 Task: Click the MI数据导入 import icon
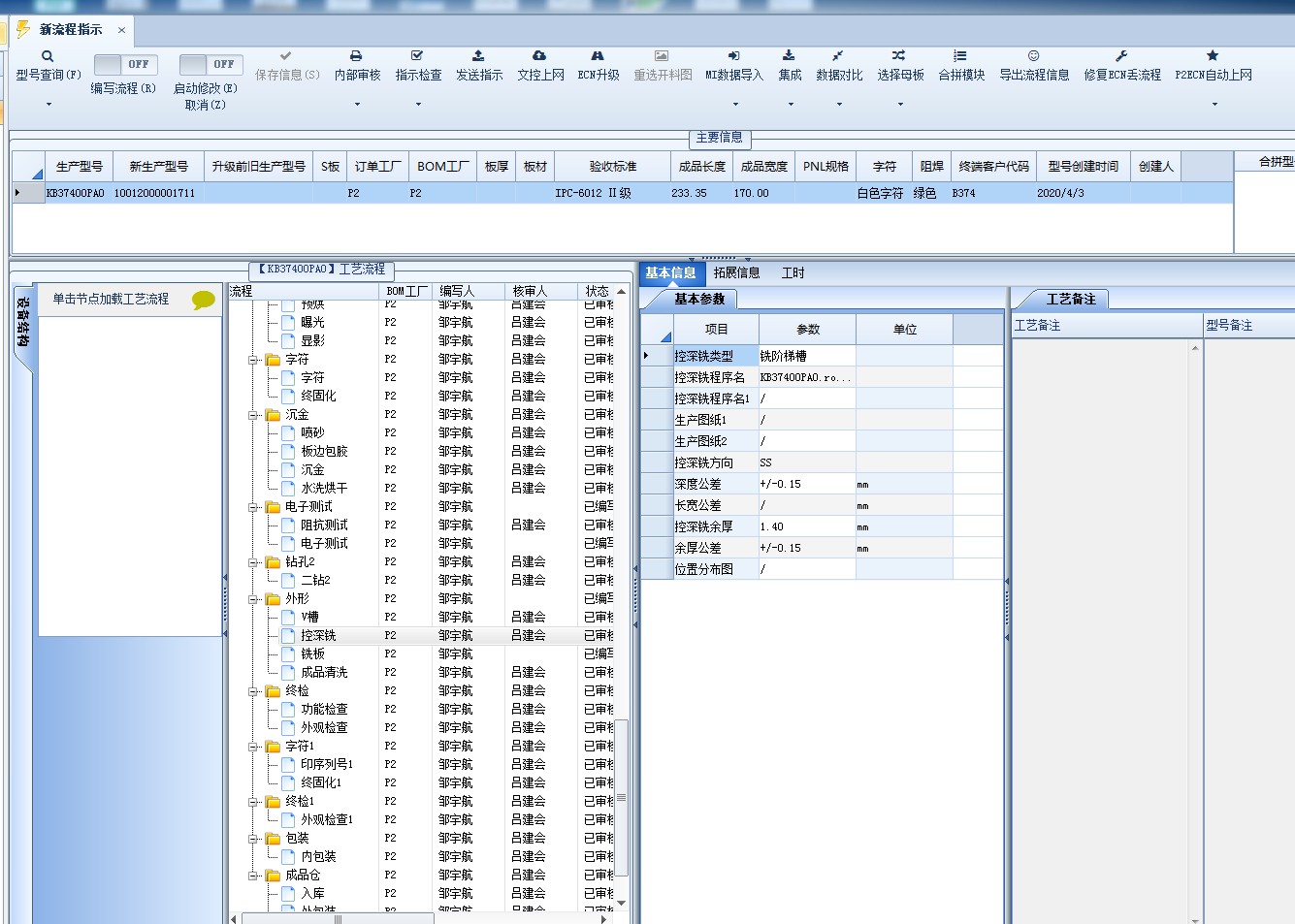(733, 56)
